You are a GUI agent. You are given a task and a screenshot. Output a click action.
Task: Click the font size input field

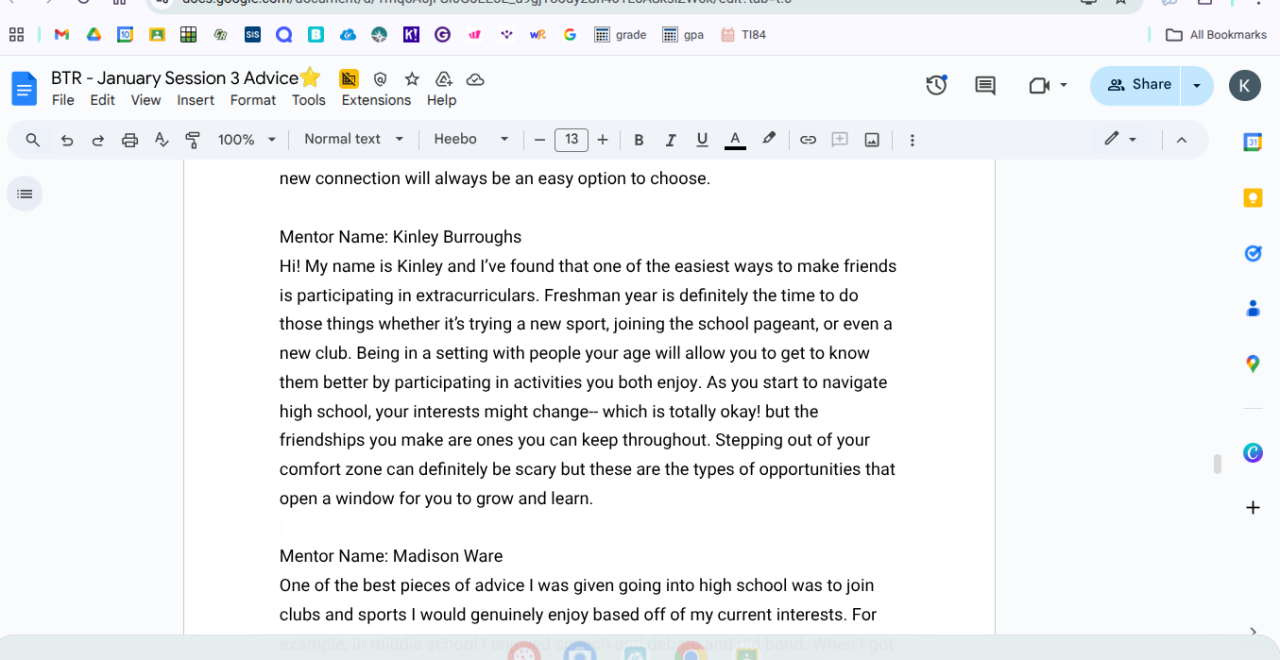tap(571, 140)
